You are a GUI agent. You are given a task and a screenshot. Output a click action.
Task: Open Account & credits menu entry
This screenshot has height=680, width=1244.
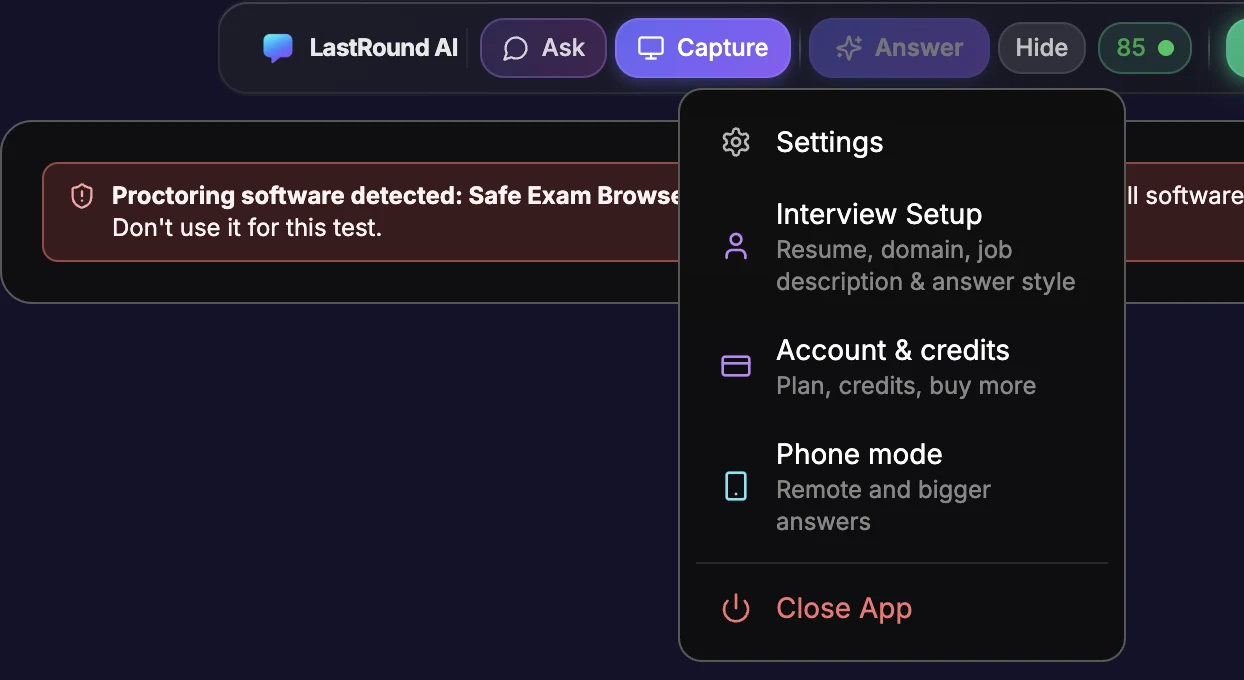902,367
